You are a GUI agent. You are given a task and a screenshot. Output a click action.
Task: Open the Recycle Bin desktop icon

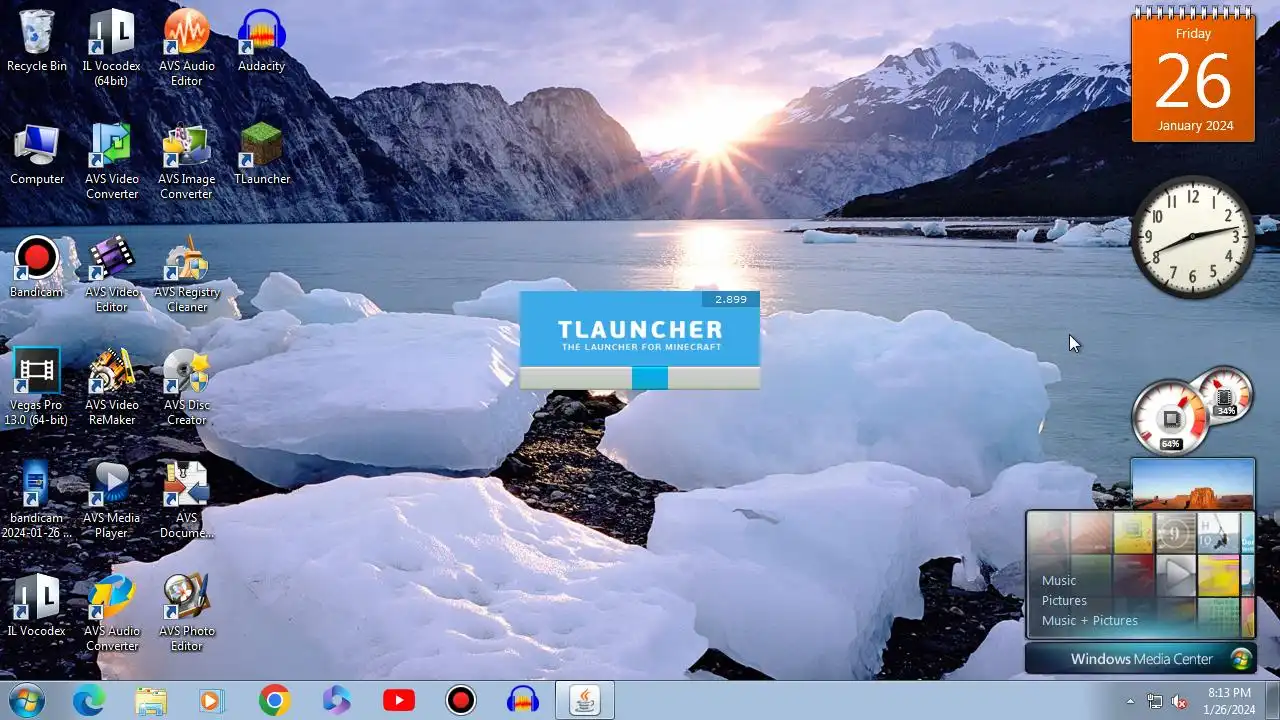[37, 41]
